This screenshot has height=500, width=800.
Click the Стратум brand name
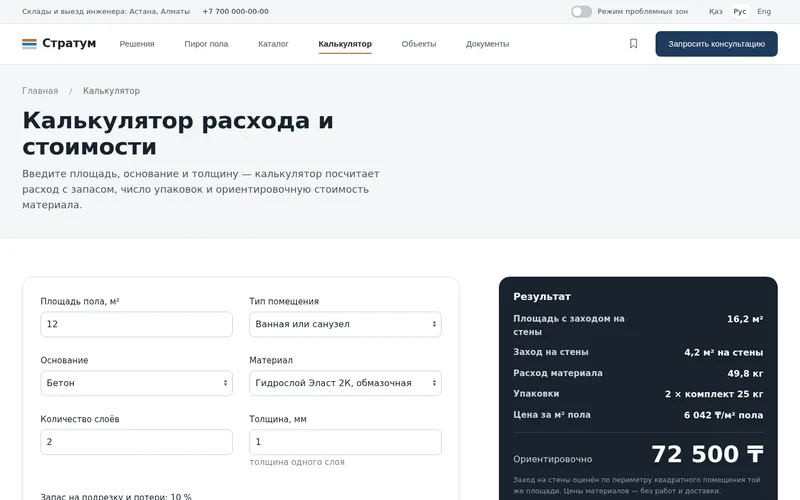[x=69, y=43]
